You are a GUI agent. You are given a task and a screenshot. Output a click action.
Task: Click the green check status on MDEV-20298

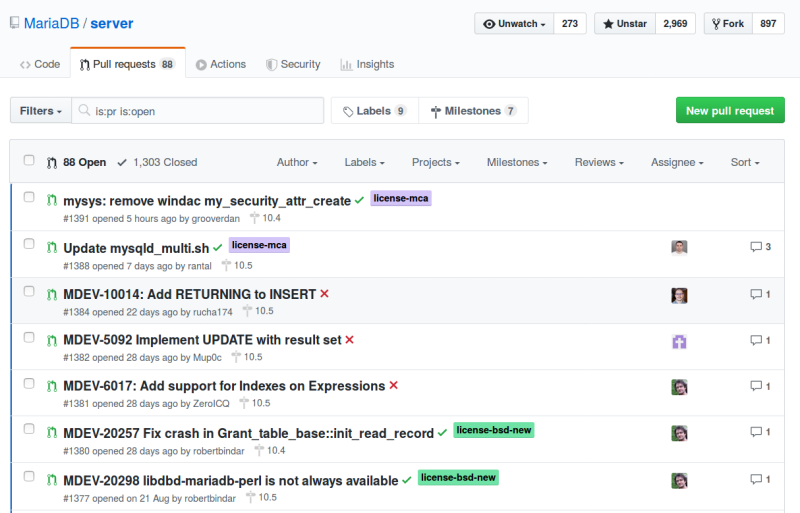(x=407, y=480)
